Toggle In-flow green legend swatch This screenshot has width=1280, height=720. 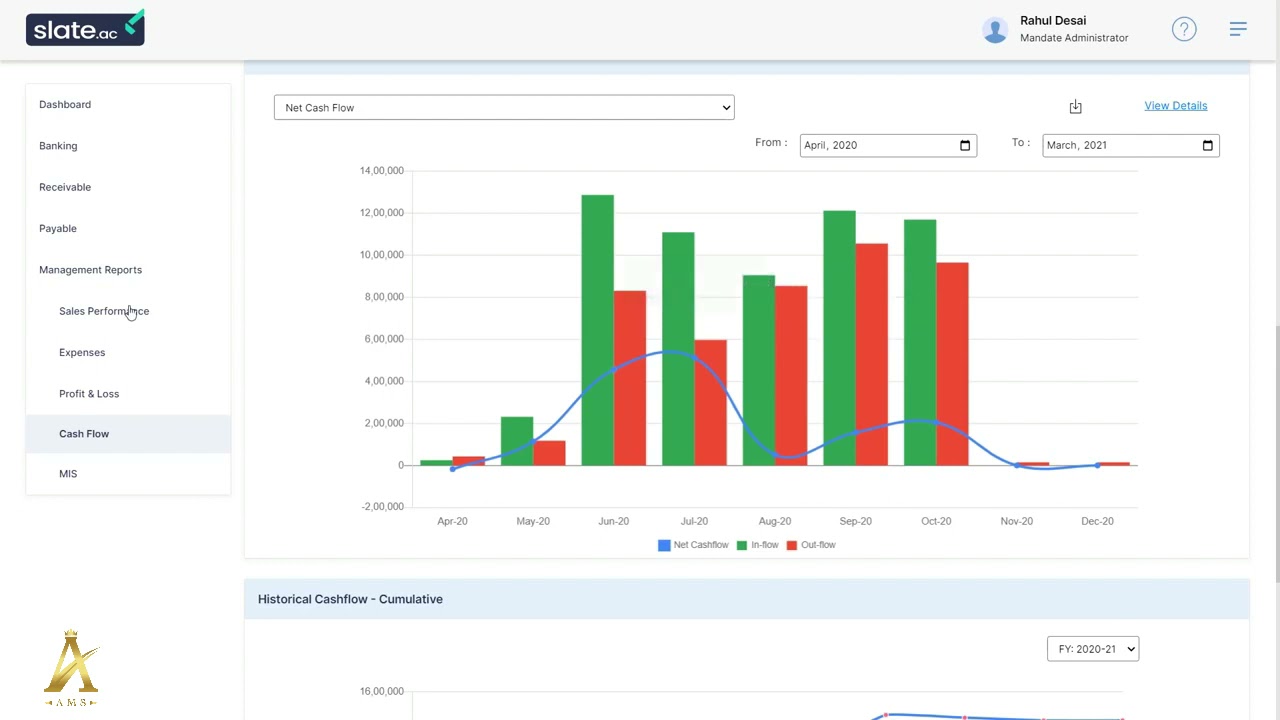742,545
